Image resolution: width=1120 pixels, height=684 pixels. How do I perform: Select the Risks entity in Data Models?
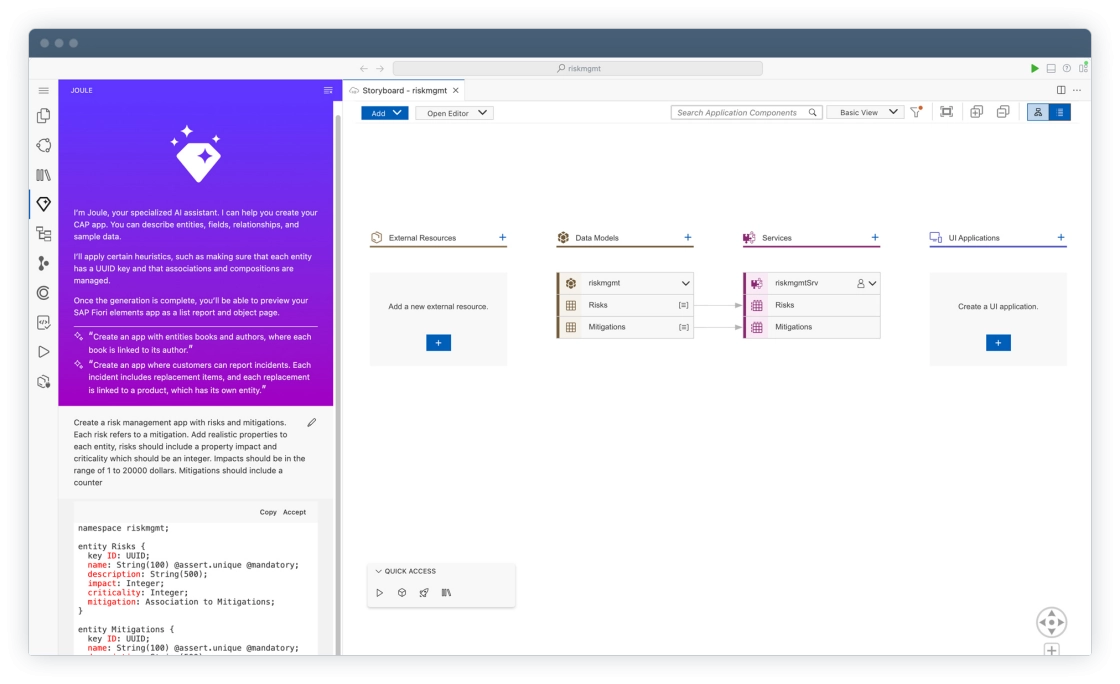pyautogui.click(x=625, y=305)
